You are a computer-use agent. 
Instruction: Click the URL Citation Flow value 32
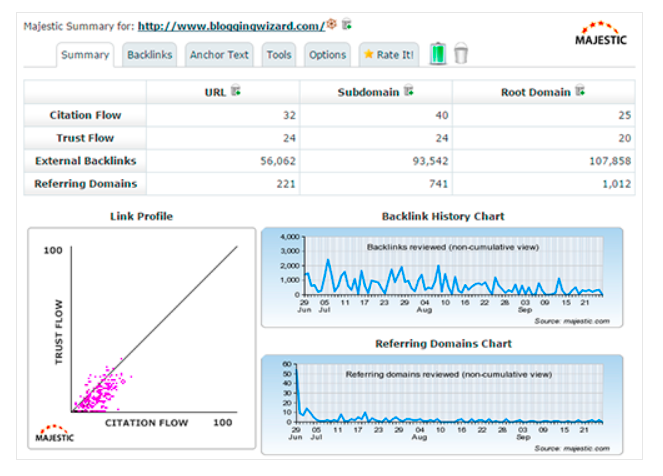click(x=289, y=115)
